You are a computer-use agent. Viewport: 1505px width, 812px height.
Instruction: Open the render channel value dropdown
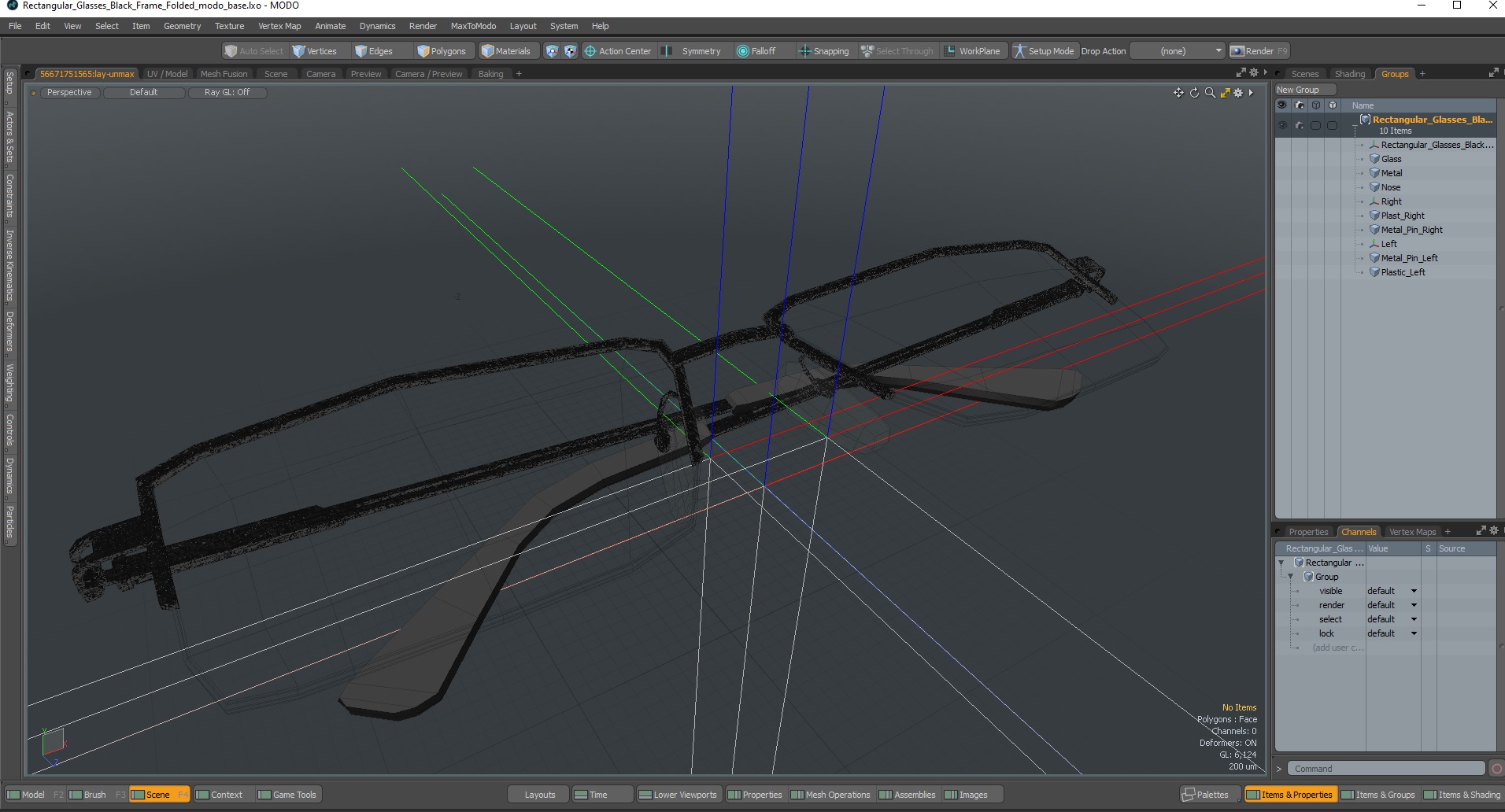pyautogui.click(x=1392, y=605)
